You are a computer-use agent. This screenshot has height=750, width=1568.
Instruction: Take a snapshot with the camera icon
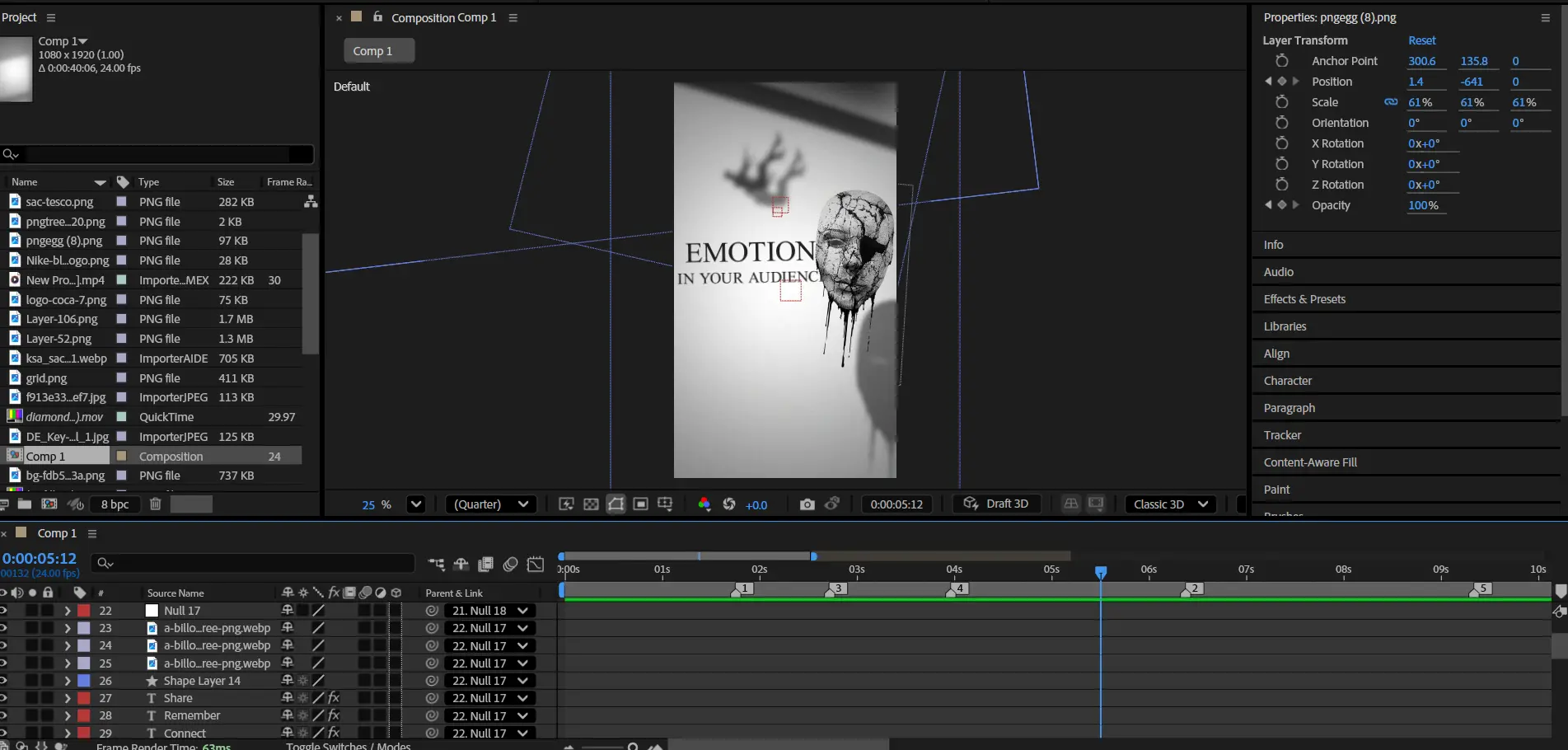[x=807, y=504]
